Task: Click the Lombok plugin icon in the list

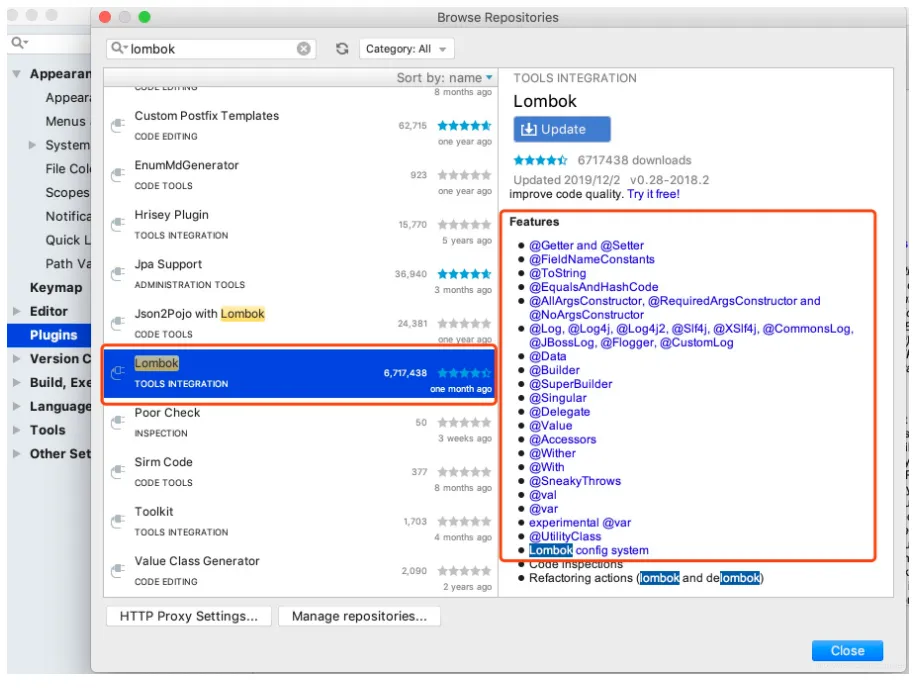Action: (118, 373)
